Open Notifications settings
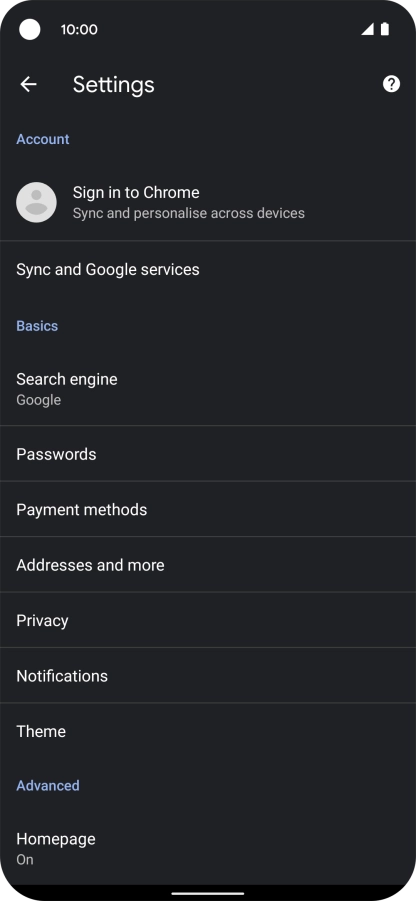Image resolution: width=416 pixels, height=901 pixels. point(208,676)
